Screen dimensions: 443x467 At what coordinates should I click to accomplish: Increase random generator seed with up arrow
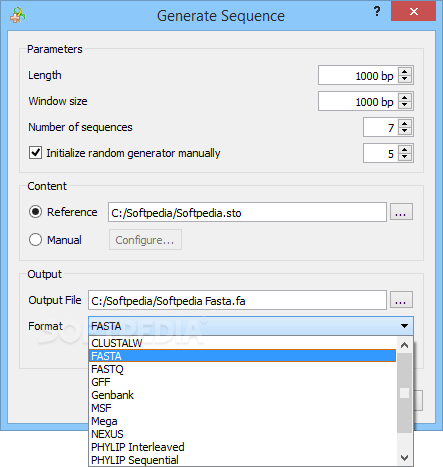point(405,149)
